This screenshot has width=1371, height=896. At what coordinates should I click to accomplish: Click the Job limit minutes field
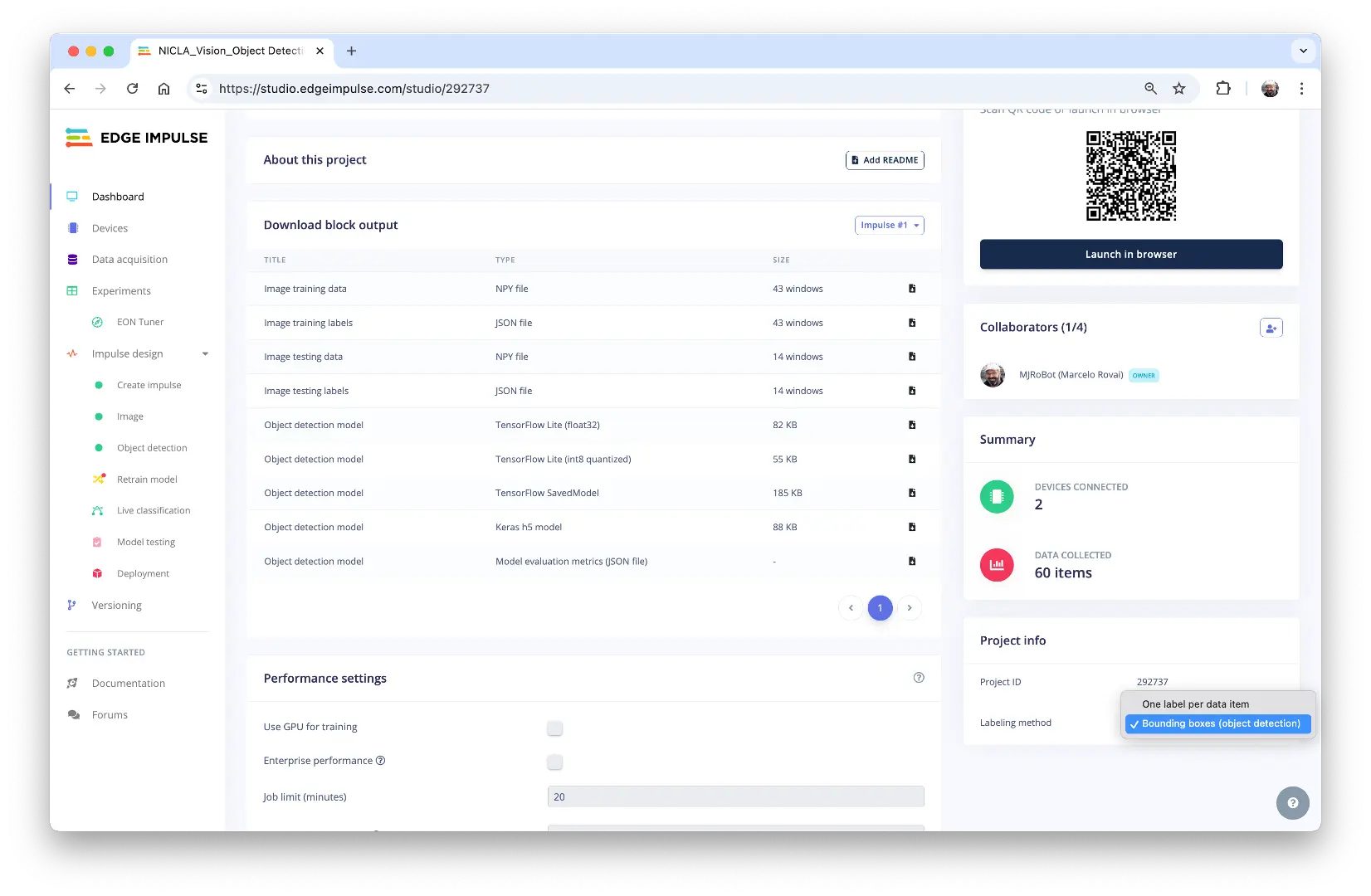point(735,797)
